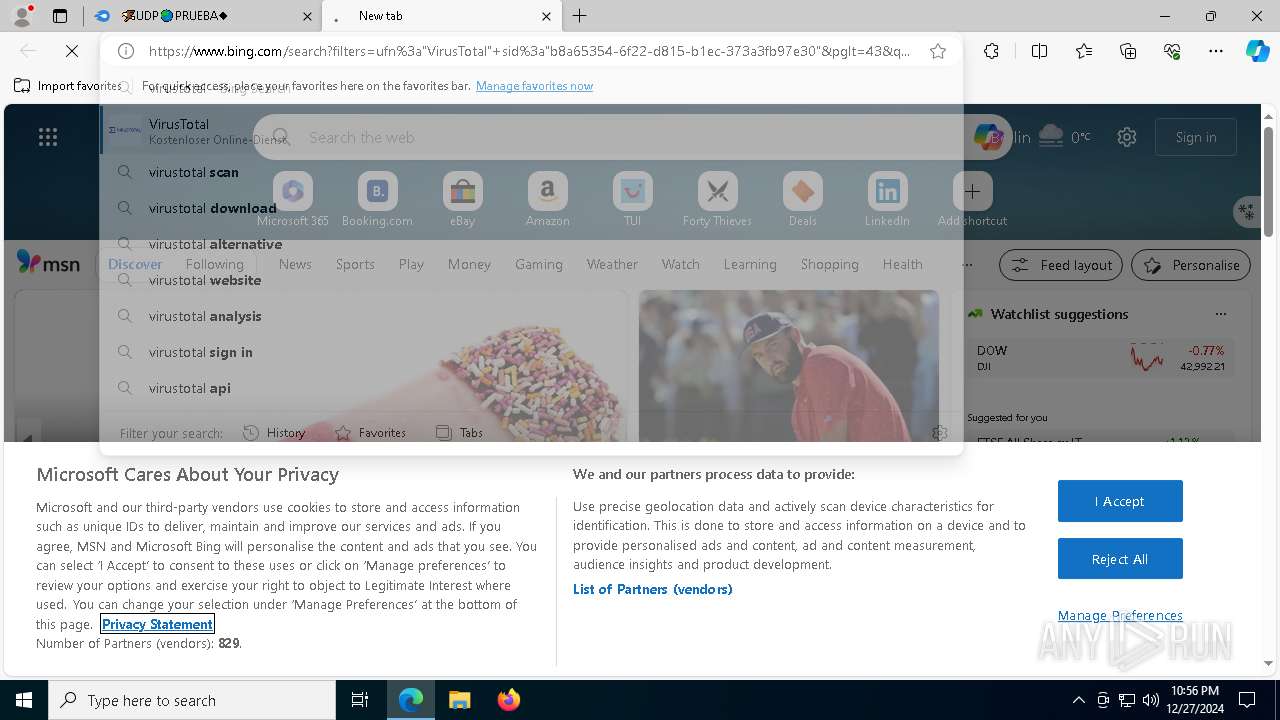Filter suggestions by History
Screen dimensions: 1280x720
[274, 433]
